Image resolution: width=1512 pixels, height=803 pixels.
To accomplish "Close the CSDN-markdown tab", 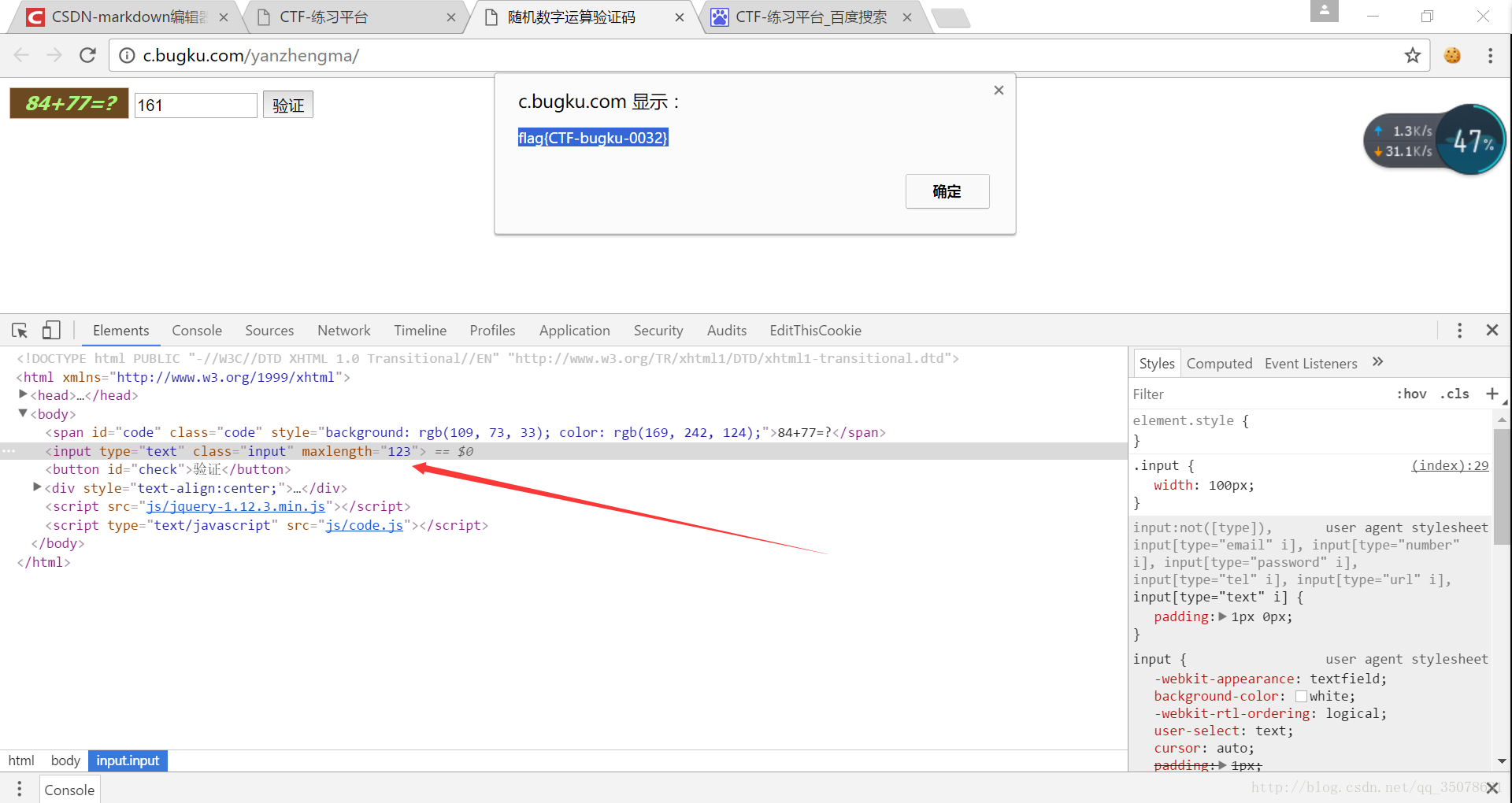I will 224,17.
